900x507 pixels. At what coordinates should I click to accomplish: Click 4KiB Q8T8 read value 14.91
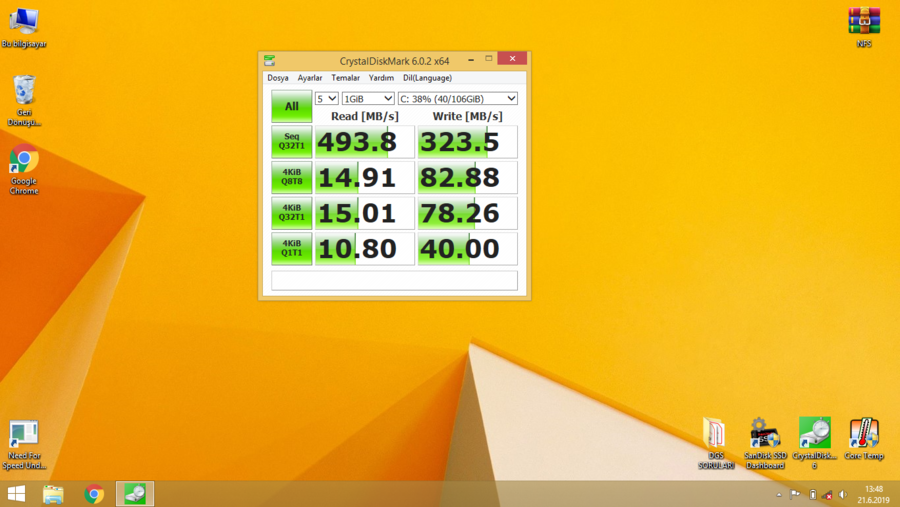tap(364, 177)
